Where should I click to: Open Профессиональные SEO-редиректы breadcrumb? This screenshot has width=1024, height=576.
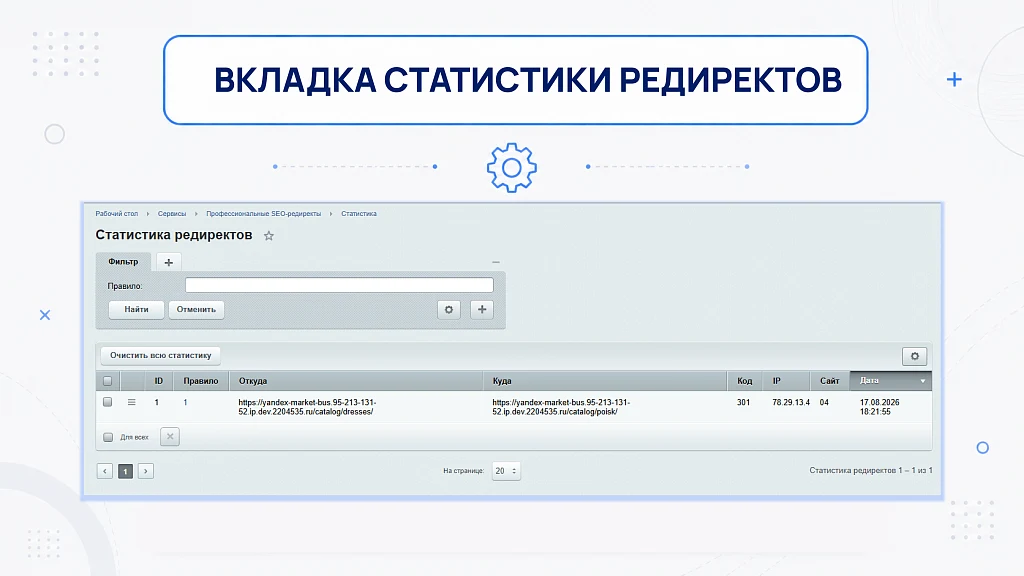point(264,214)
